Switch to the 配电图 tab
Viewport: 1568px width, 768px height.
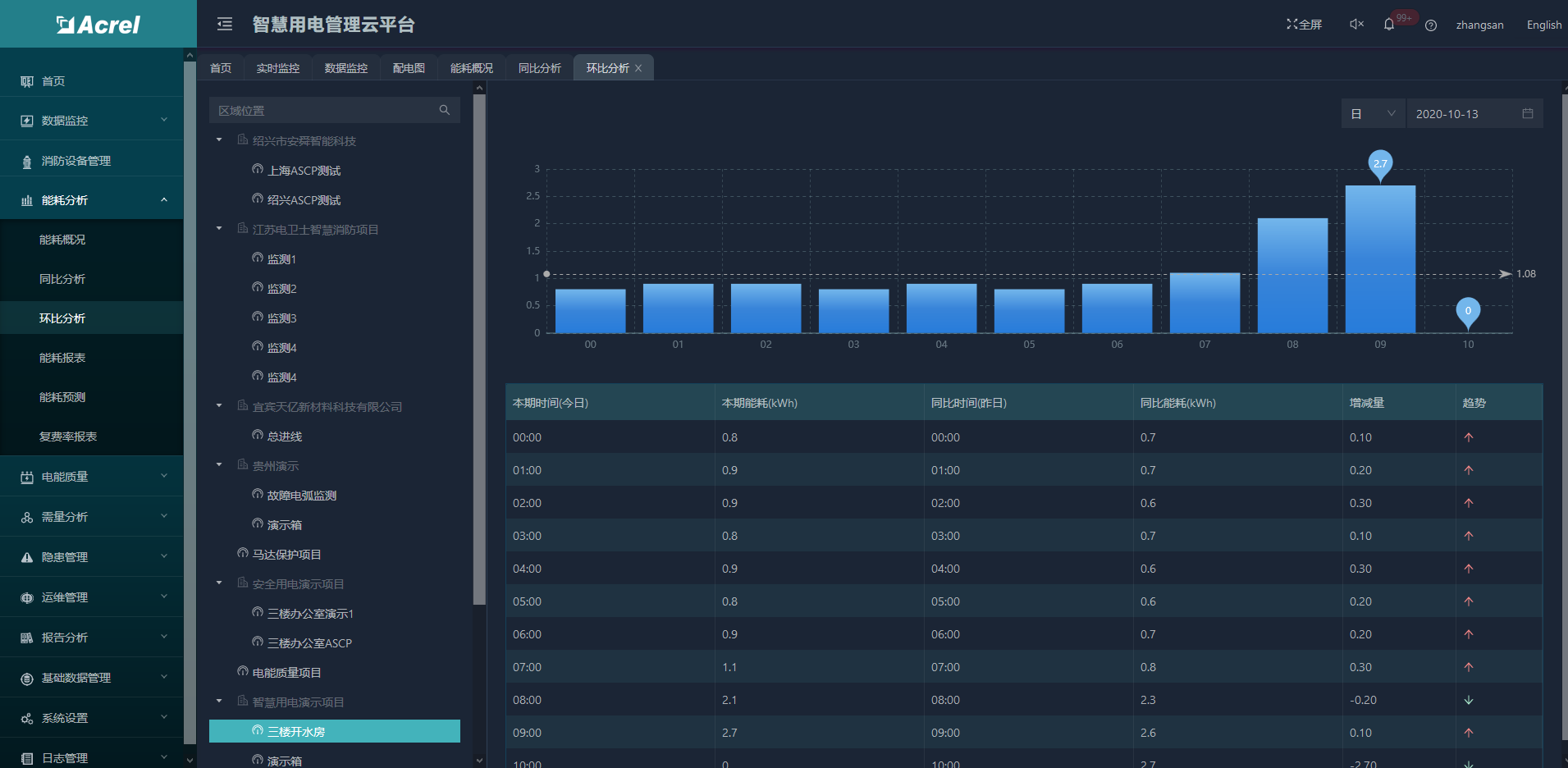[409, 68]
